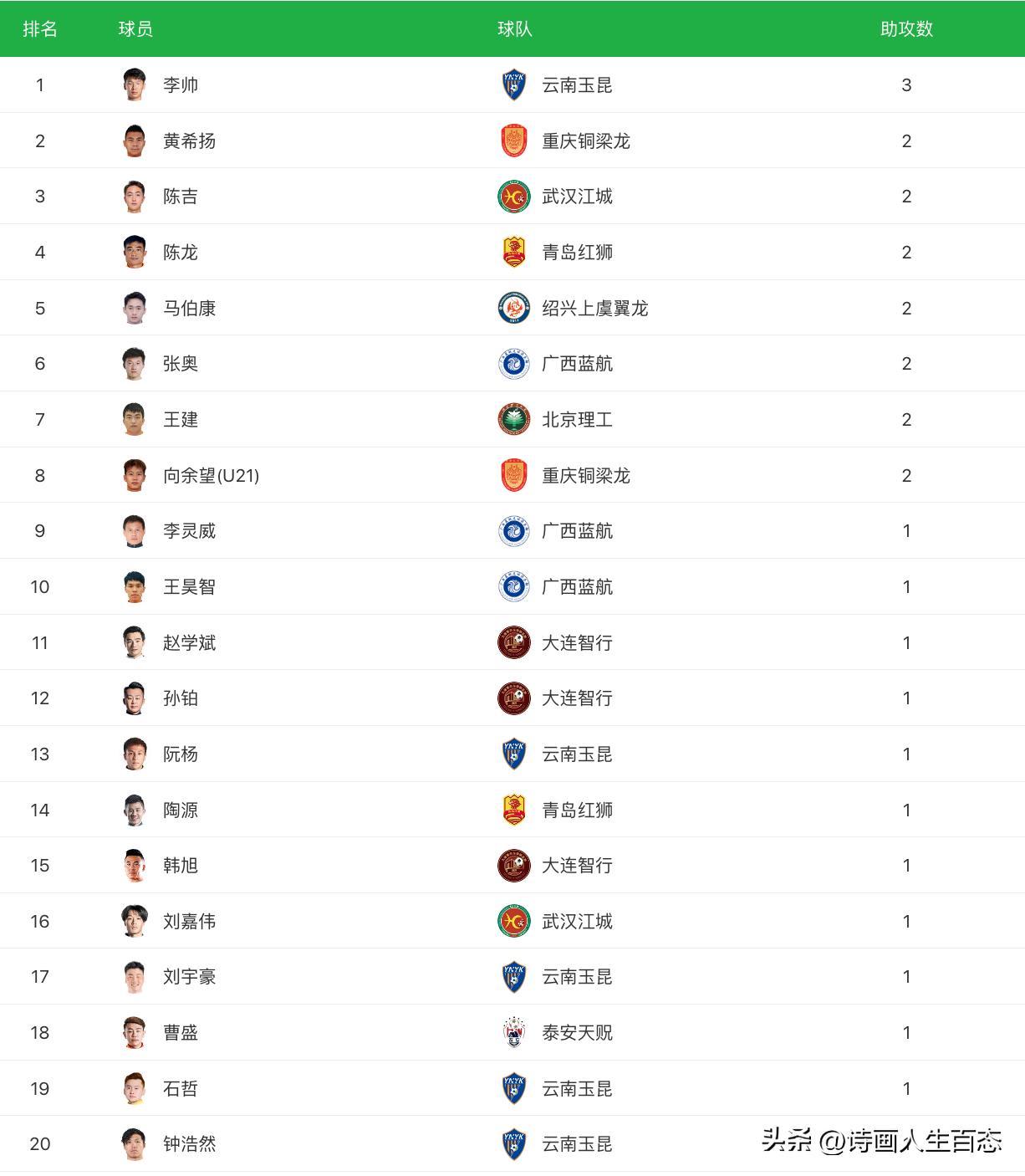Click 马伯康's player photo
1025x1176 pixels.
point(134,308)
